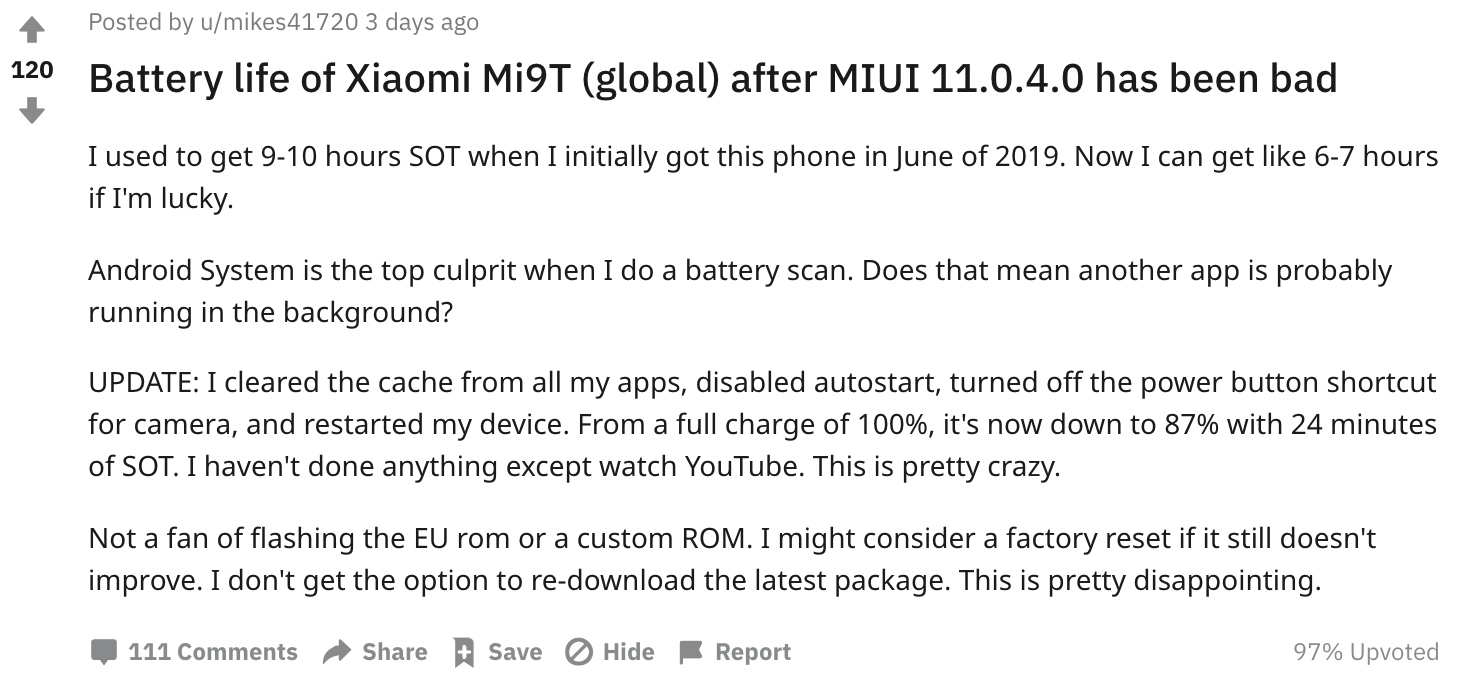The height and width of the screenshot is (696, 1468).
Task: Click the vote score of 120
Action: click(32, 71)
